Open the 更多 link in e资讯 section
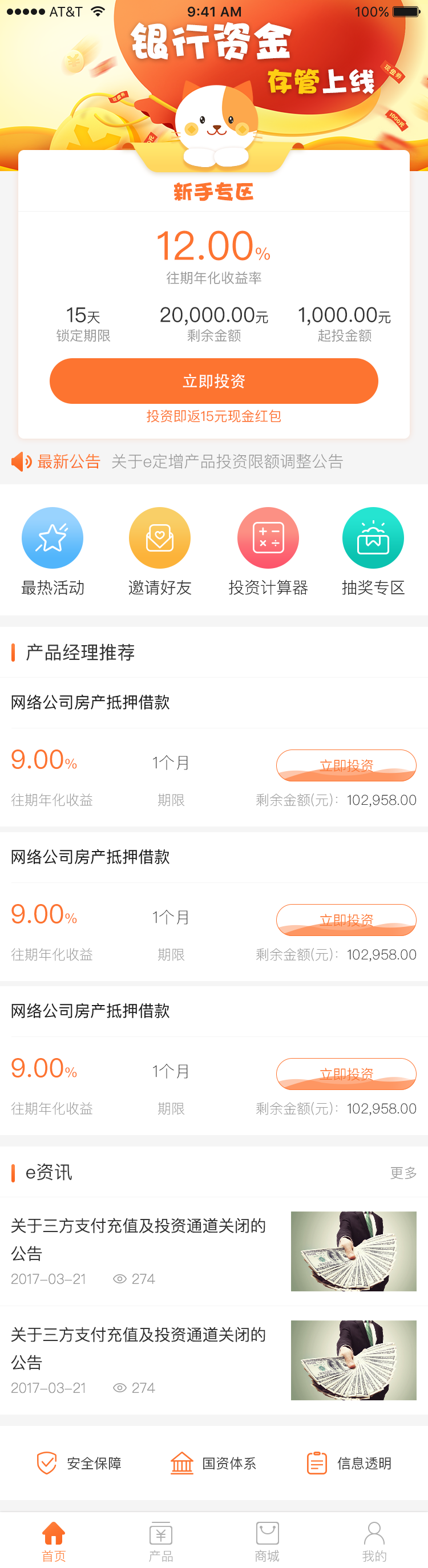This screenshot has height=1568, width=428. pyautogui.click(x=403, y=1173)
